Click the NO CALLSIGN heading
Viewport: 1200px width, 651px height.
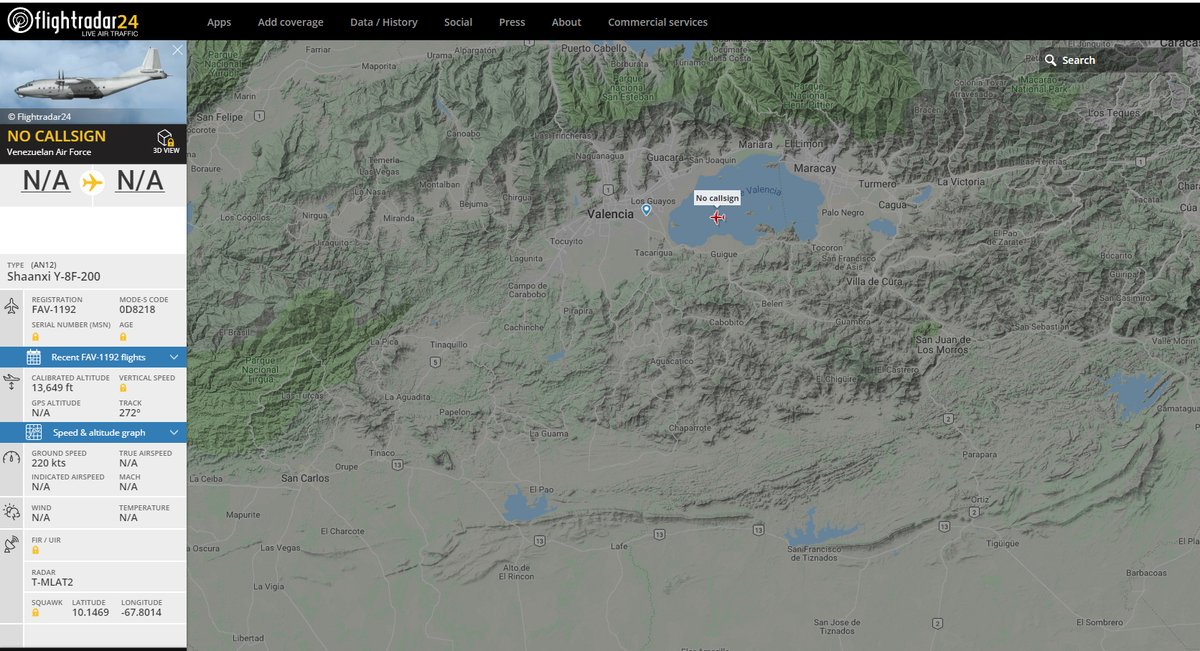pos(56,136)
